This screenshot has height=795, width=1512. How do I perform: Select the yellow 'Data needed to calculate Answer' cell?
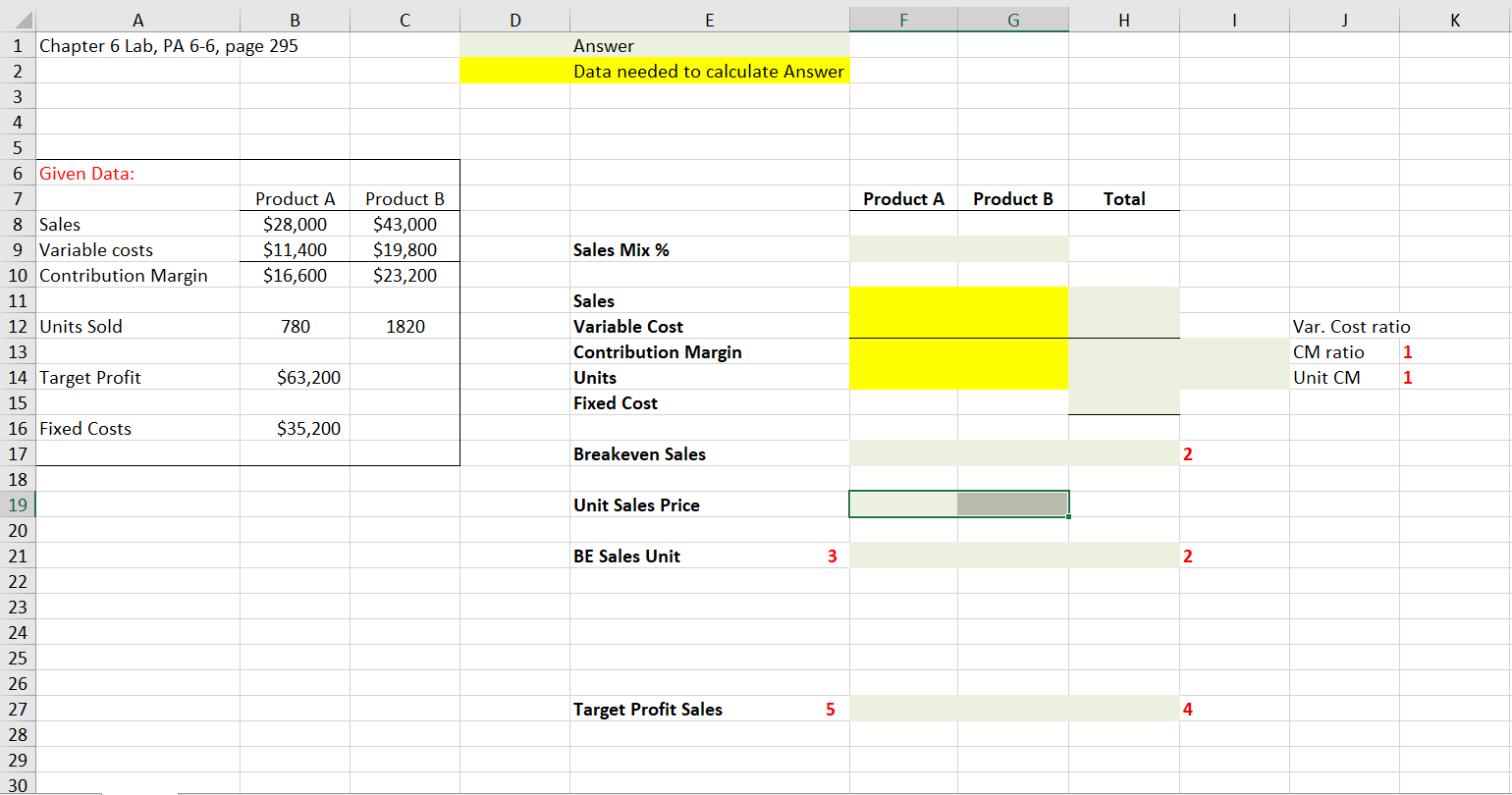[x=709, y=71]
